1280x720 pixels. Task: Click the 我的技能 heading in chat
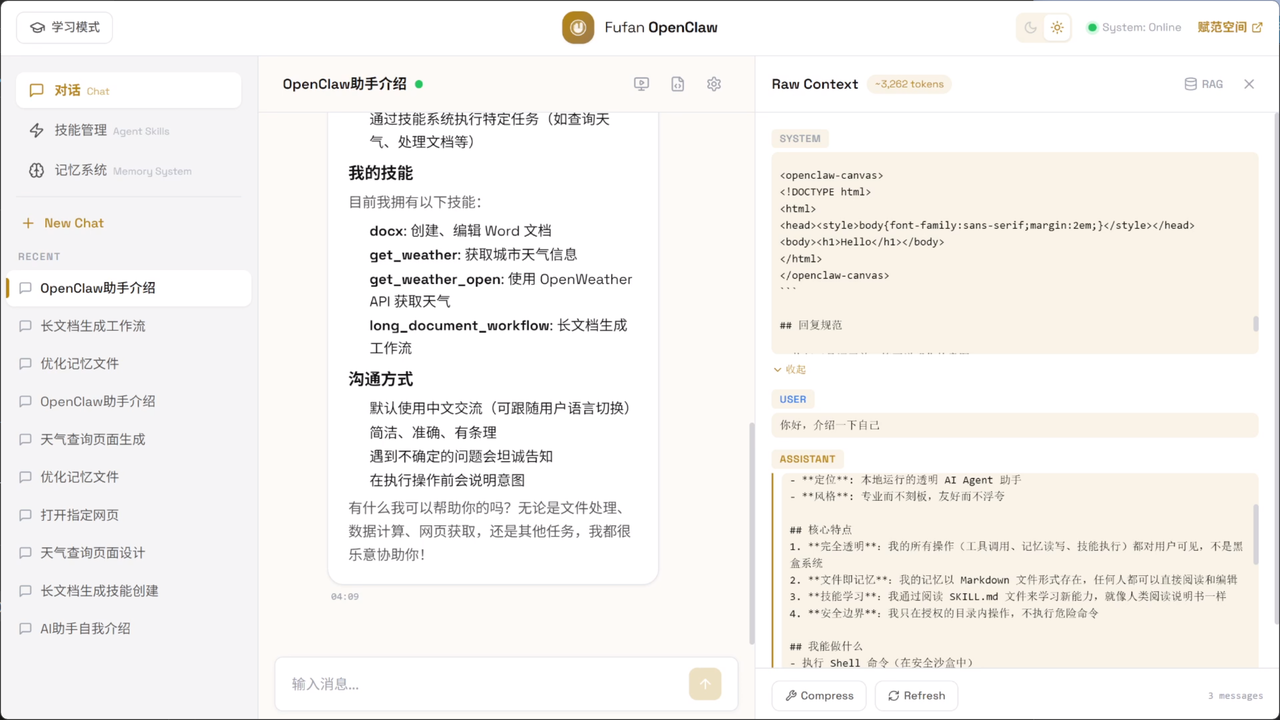click(x=381, y=173)
